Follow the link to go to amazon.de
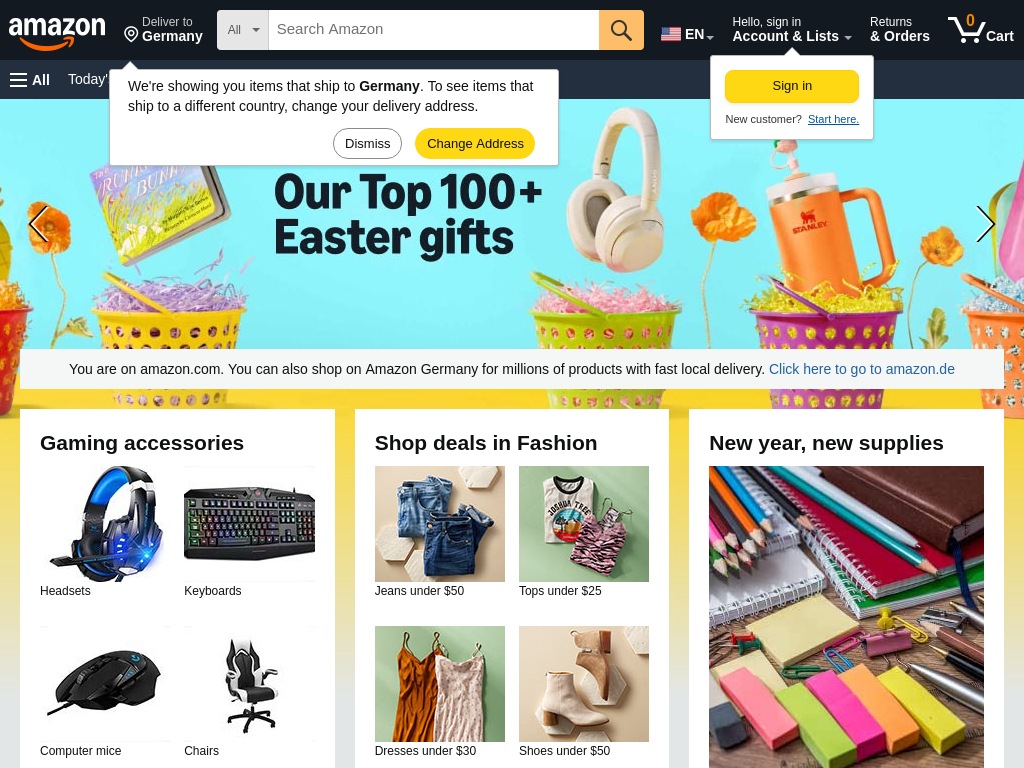The image size is (1024, 768). [x=861, y=369]
